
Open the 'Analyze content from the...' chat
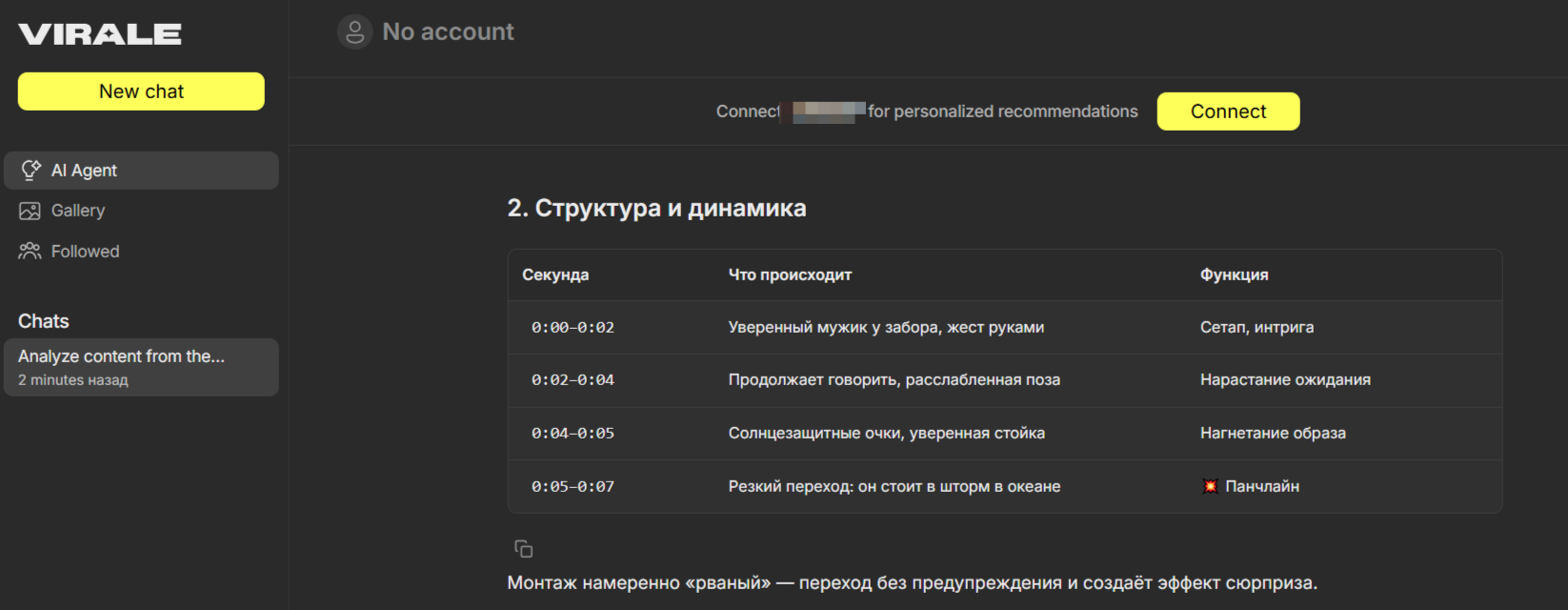click(x=141, y=367)
